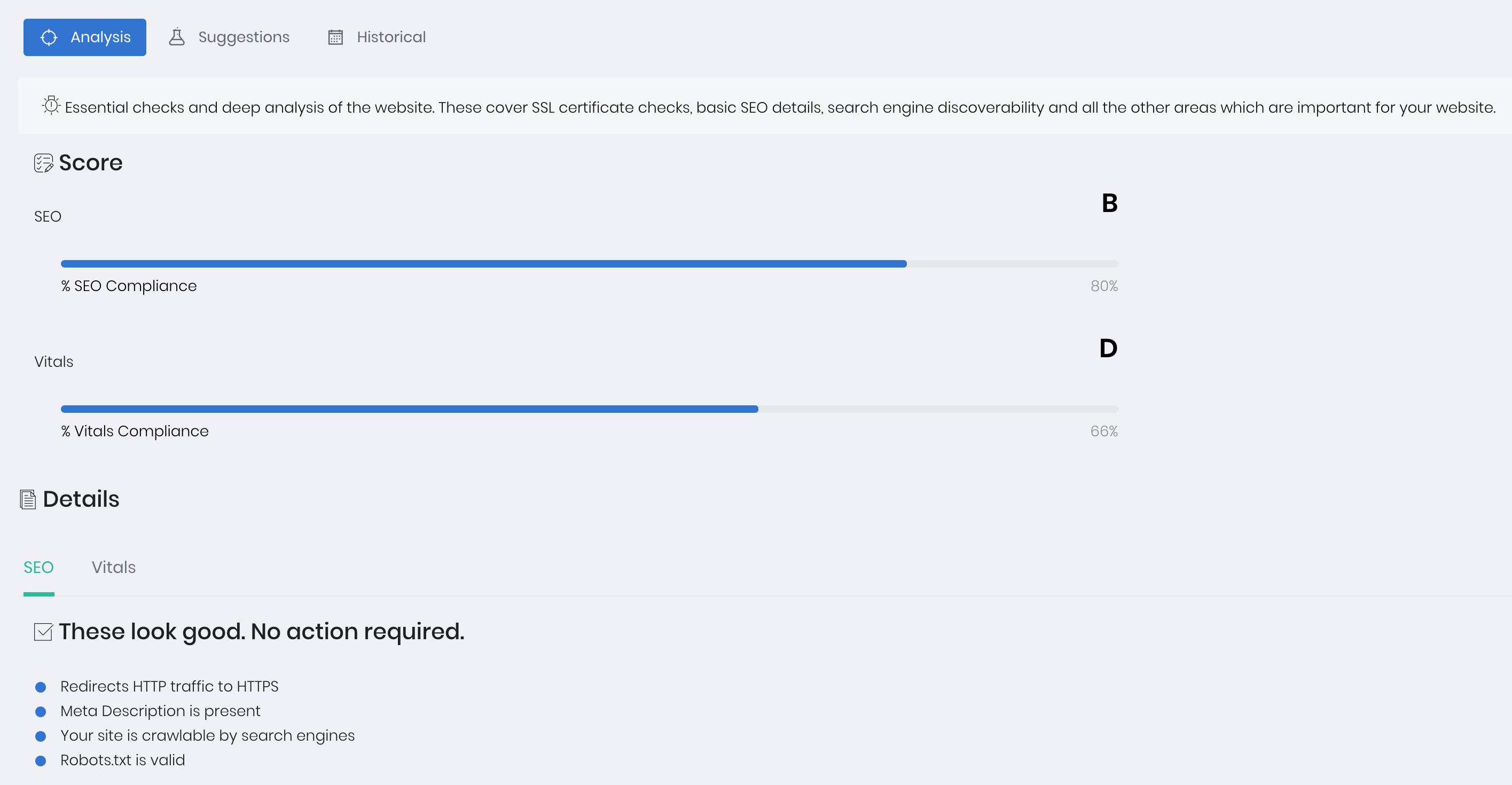1512x785 pixels.
Task: Click the bullet beside Redirects HTTP traffic
Action: click(41, 687)
